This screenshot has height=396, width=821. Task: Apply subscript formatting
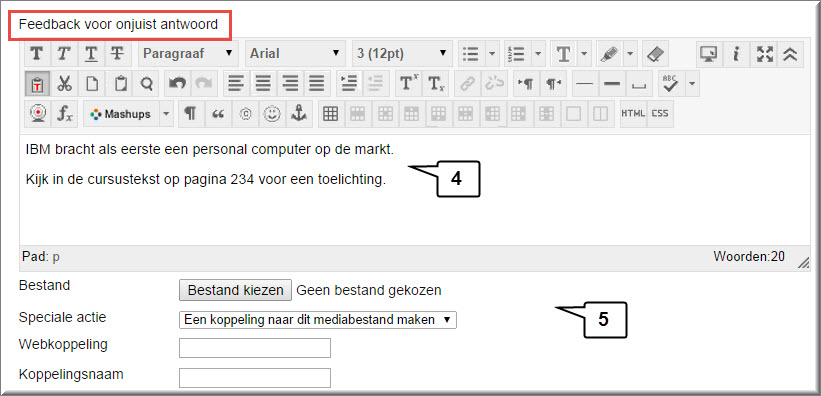(x=436, y=84)
